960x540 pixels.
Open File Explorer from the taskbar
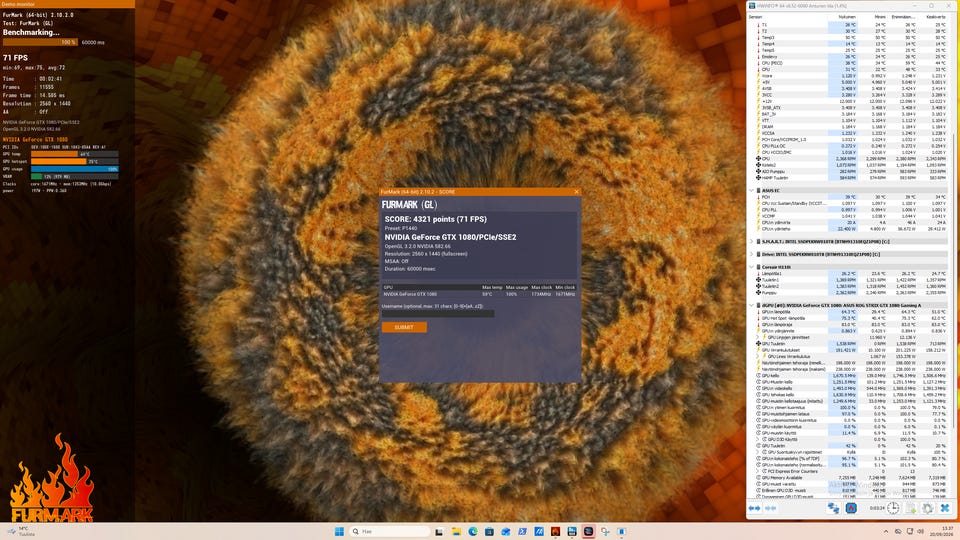coord(456,531)
